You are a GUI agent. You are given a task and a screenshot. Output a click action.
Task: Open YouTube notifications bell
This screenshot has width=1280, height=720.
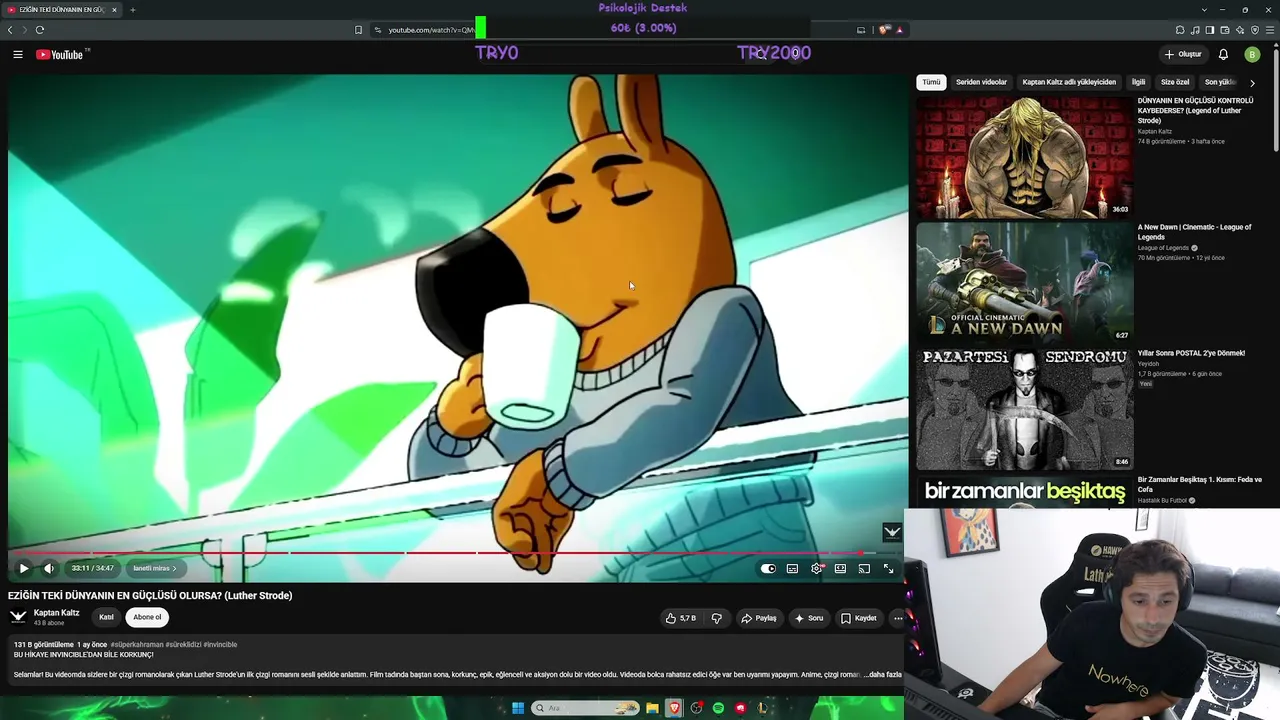(x=1223, y=54)
